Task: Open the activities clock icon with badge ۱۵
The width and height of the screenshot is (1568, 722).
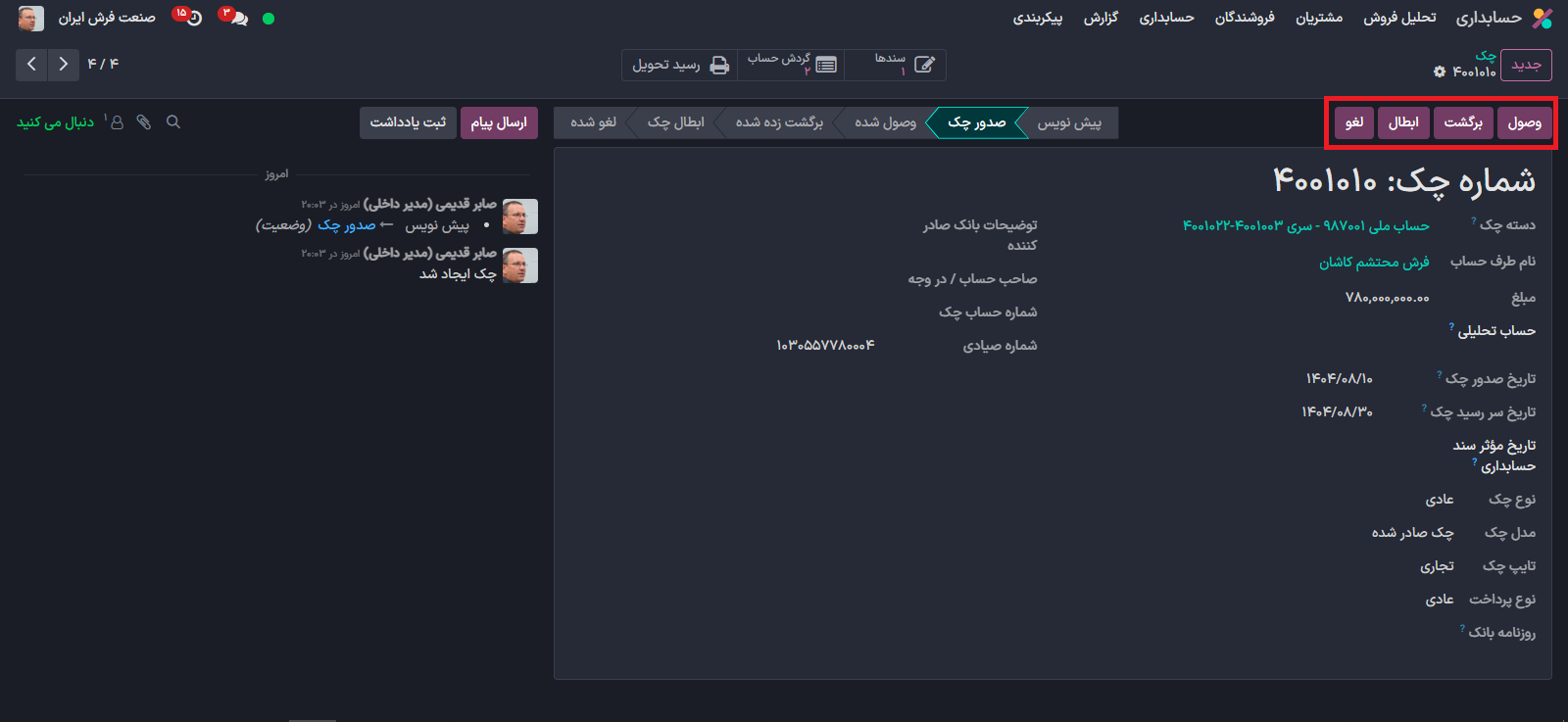Action: [192, 19]
